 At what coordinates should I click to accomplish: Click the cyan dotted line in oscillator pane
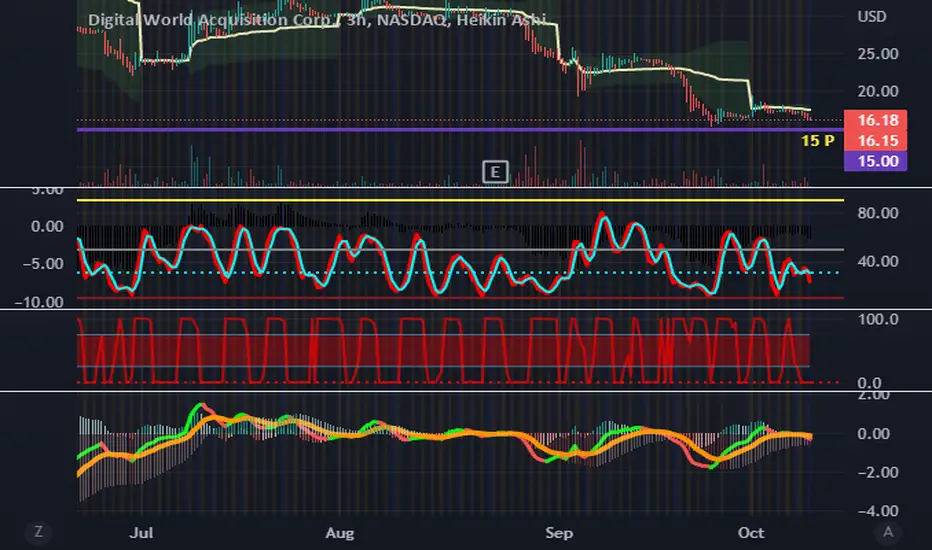click(x=460, y=272)
